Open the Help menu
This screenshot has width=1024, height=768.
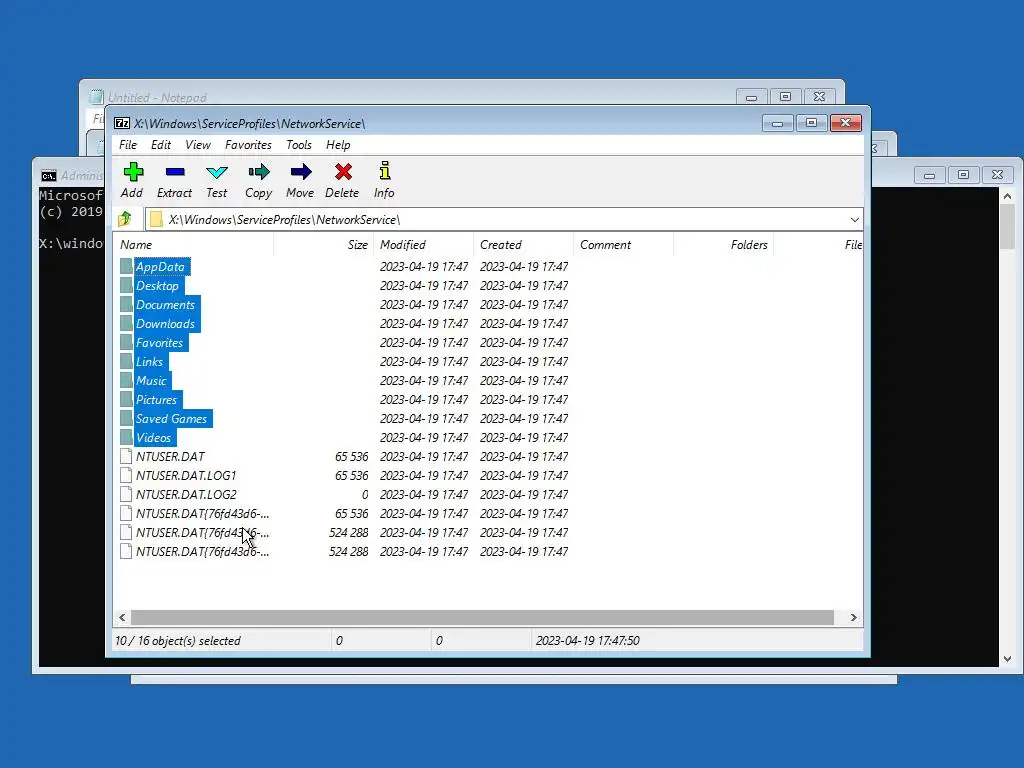point(338,145)
